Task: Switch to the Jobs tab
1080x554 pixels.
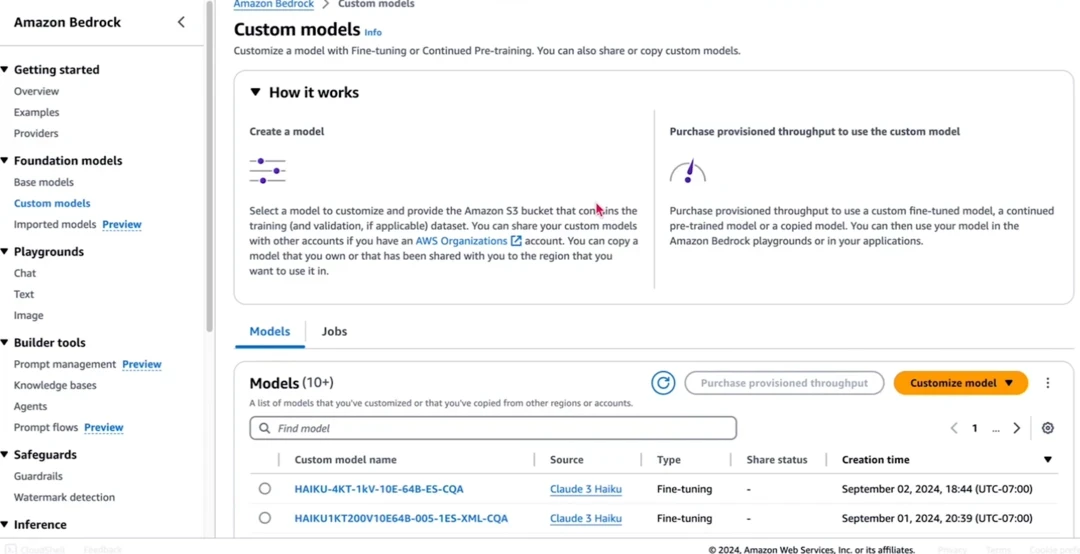Action: point(334,331)
